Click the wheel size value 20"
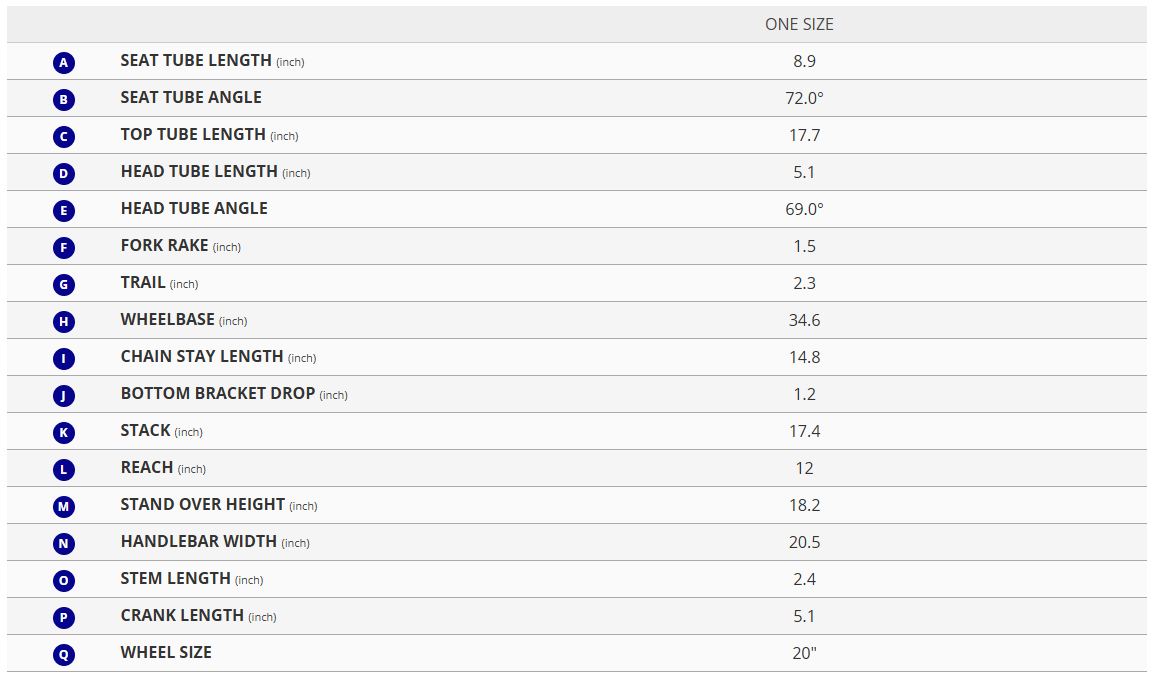 point(804,653)
